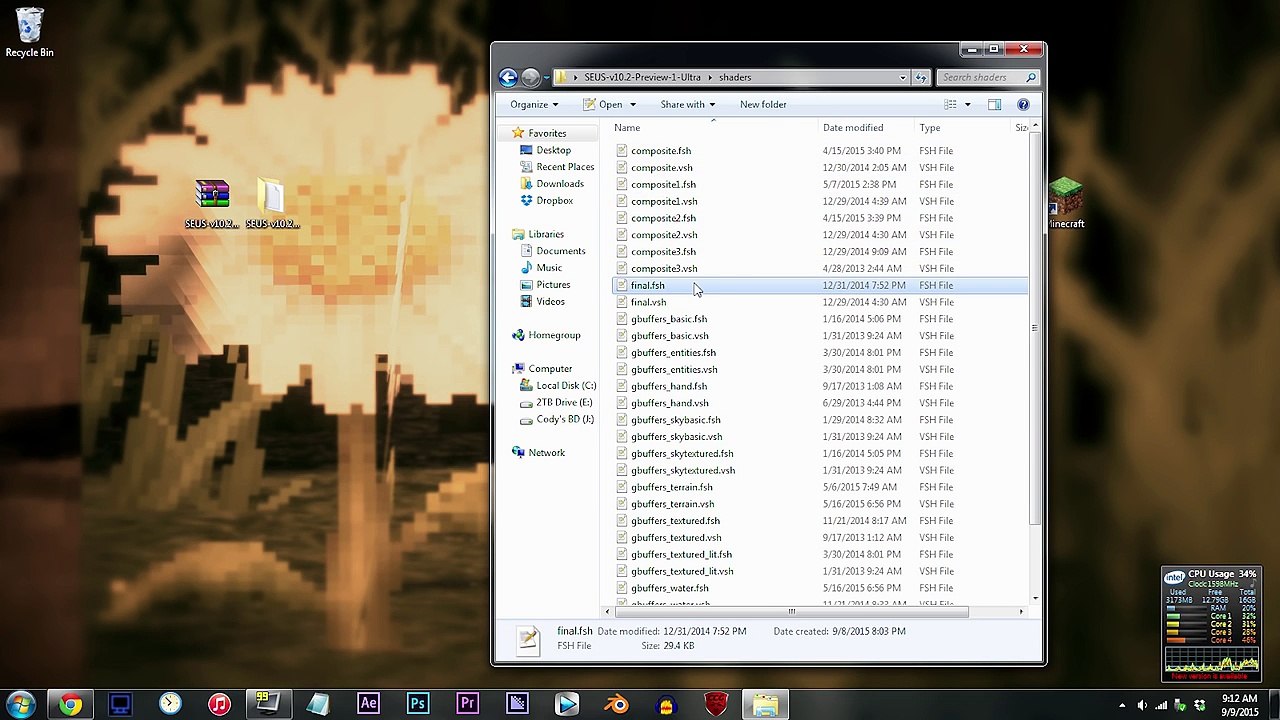The width and height of the screenshot is (1280, 720).
Task: Open the Organize dropdown menu
Action: [x=534, y=104]
